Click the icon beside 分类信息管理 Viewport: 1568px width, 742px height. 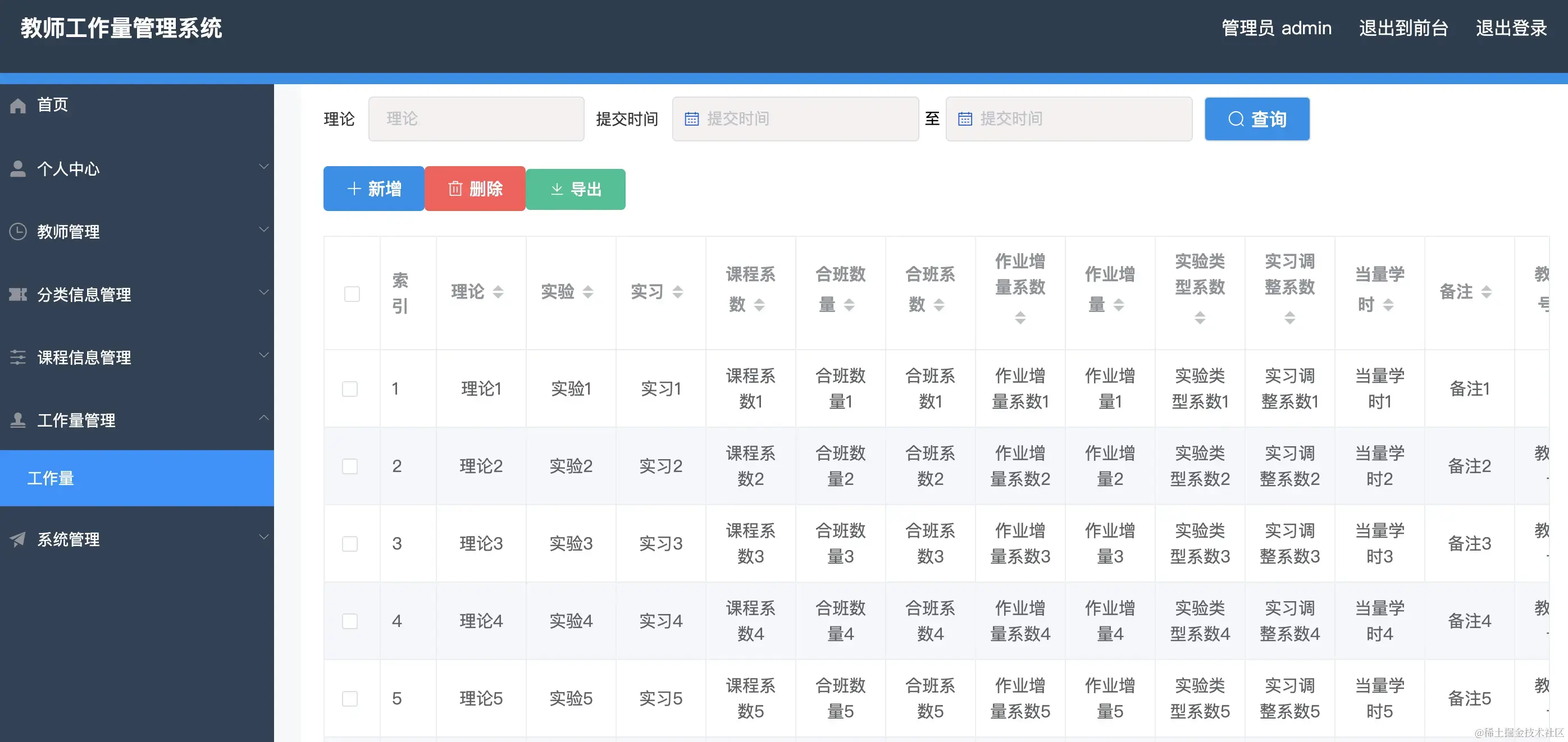pos(17,294)
